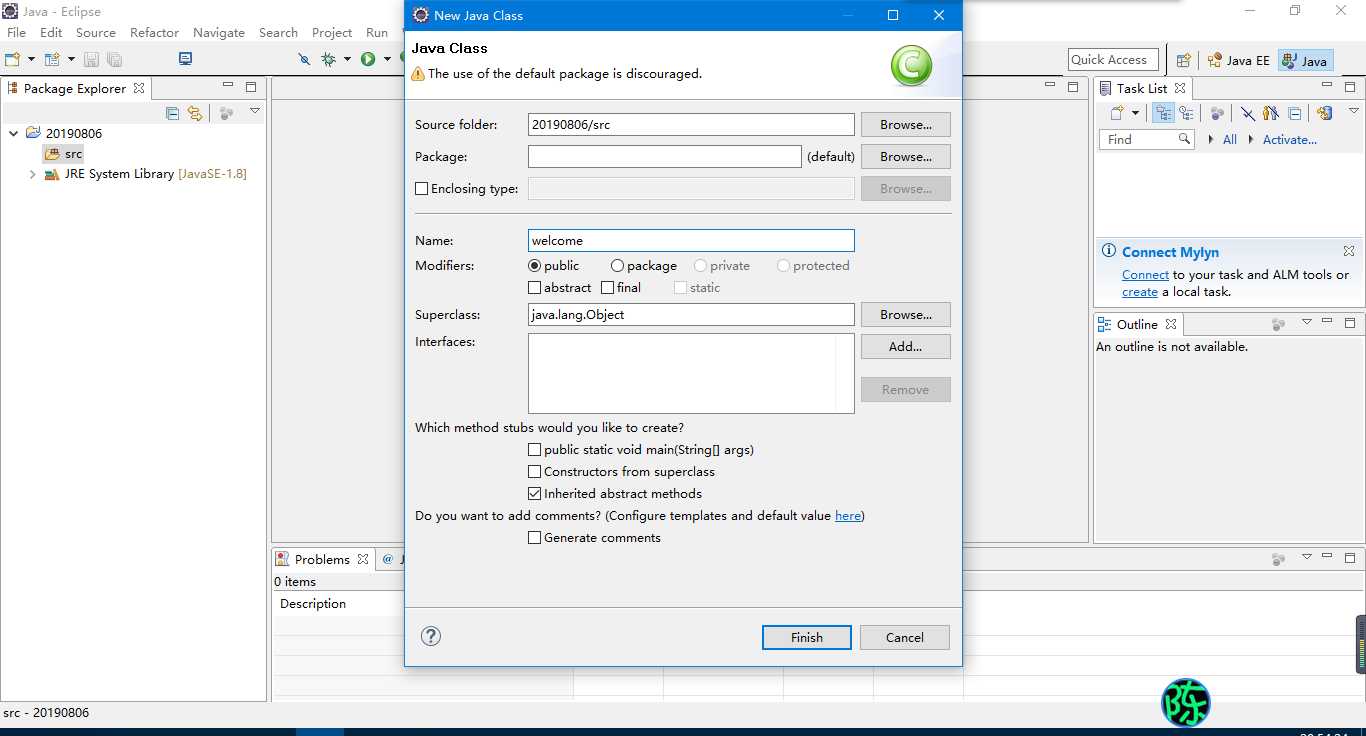Click Add for Interfaces
Screen dimensions: 1366x736
tap(906, 347)
